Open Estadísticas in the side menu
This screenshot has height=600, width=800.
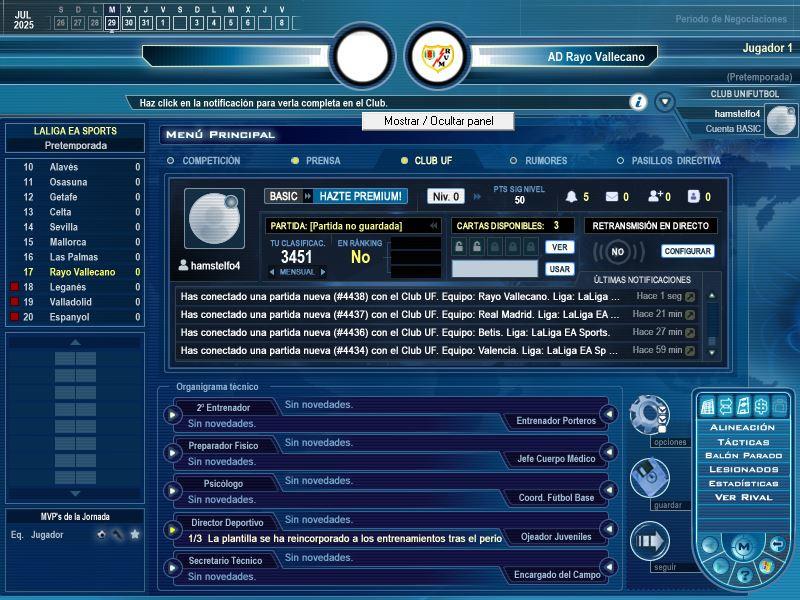coord(743,483)
